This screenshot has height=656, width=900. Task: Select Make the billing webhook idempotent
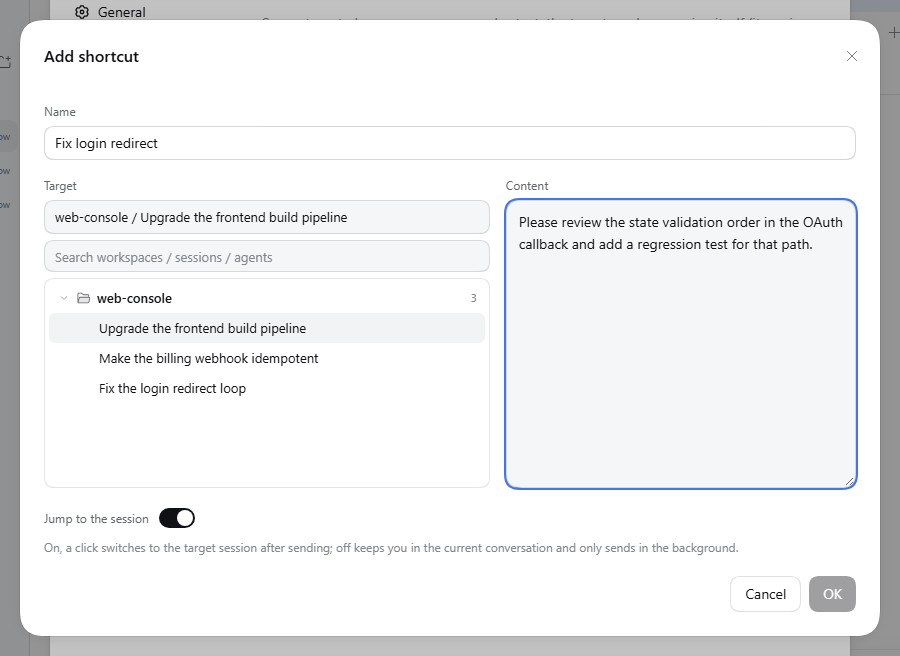click(x=266, y=358)
